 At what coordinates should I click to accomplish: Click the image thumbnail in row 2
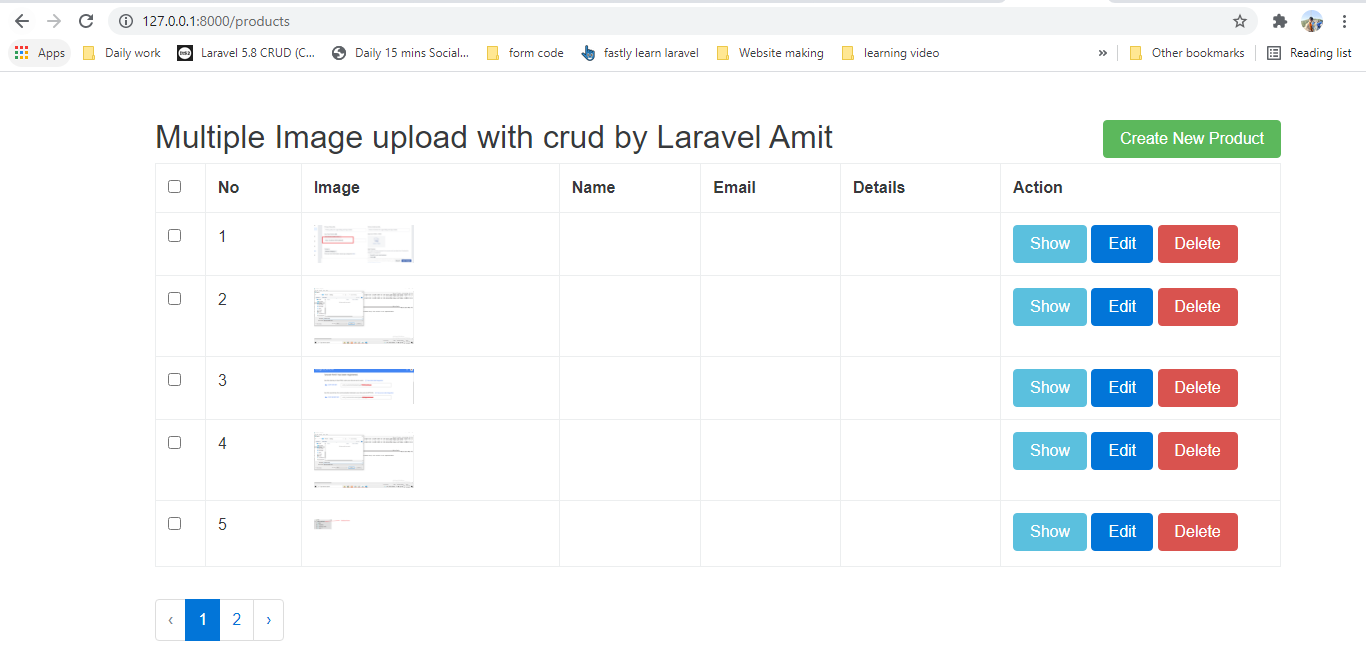tap(363, 315)
